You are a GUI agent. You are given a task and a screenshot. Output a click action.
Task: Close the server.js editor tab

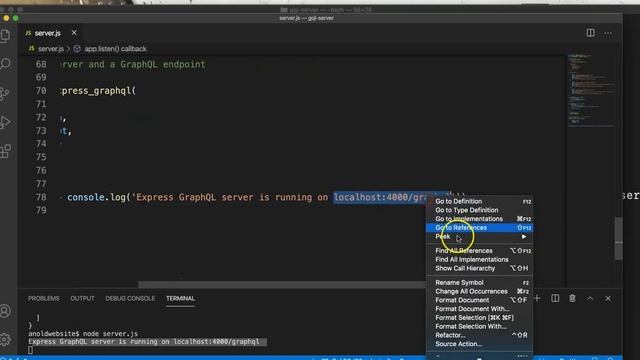pyautogui.click(x=74, y=33)
